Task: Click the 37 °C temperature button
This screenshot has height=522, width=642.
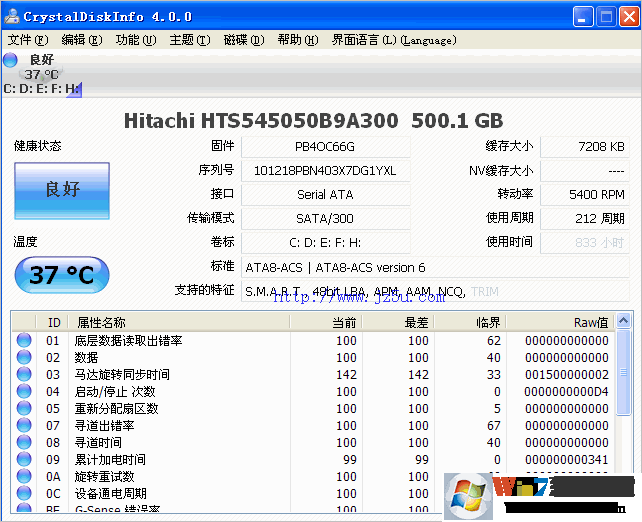Action: click(62, 275)
